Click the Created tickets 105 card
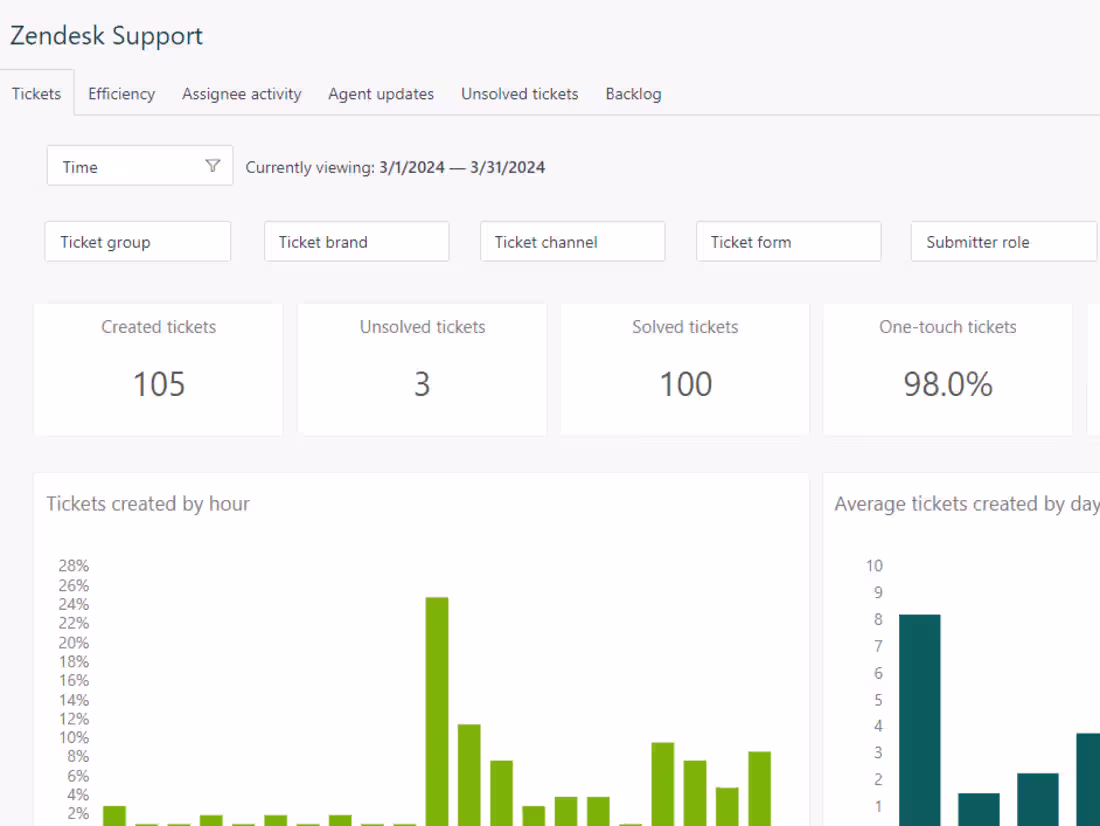 pyautogui.click(x=159, y=369)
